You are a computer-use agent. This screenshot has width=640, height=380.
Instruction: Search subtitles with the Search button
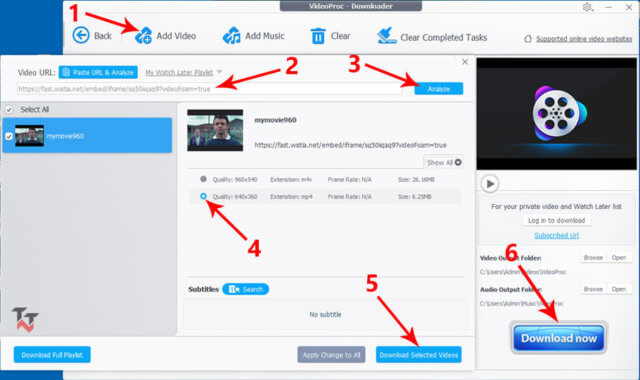coord(246,289)
